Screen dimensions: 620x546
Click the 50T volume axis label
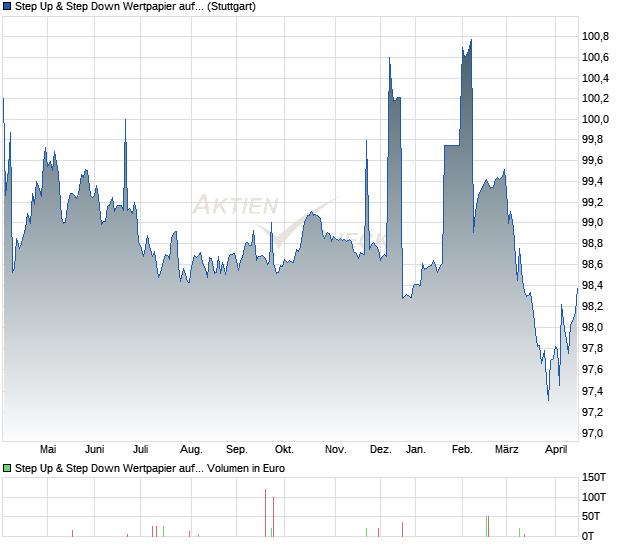[591, 516]
